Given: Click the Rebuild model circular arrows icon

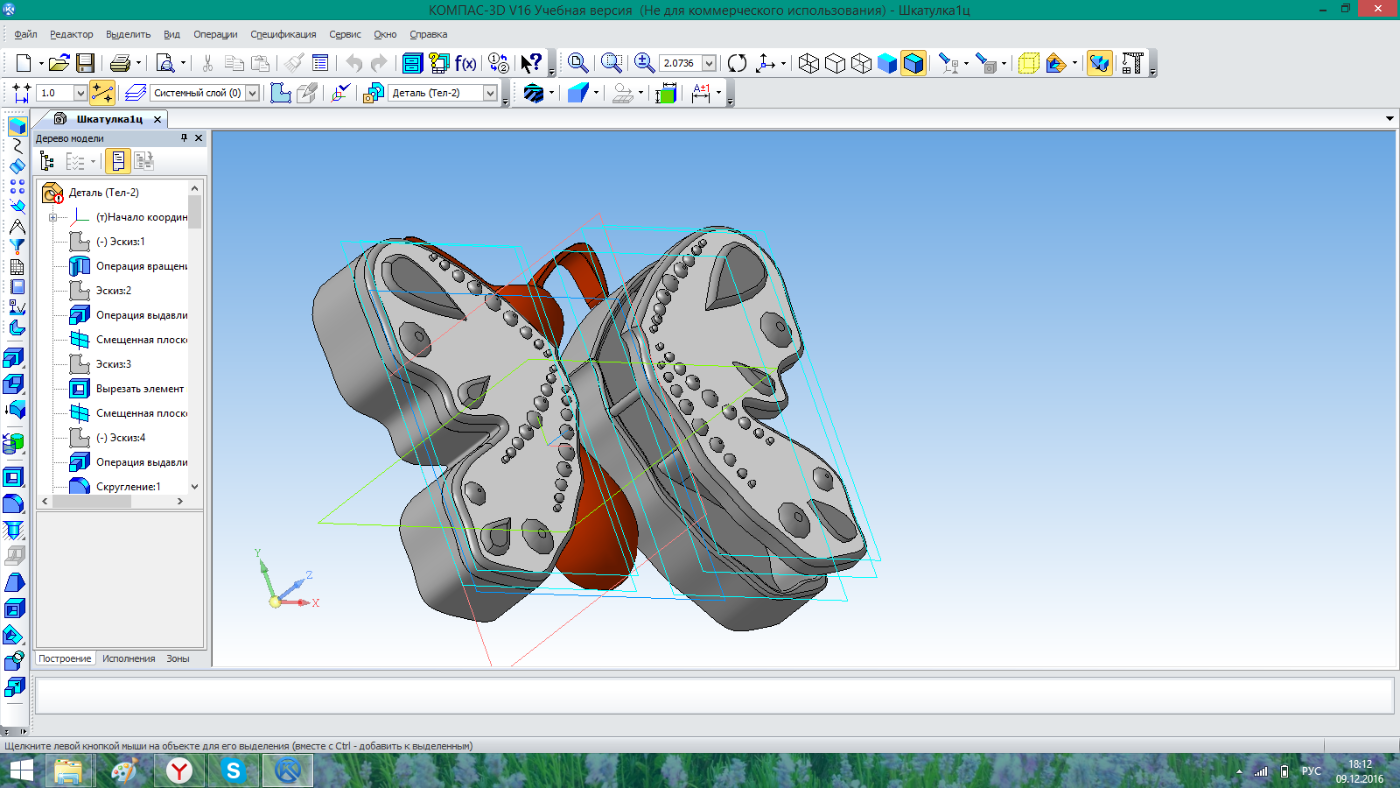Looking at the screenshot, I should pos(737,63).
